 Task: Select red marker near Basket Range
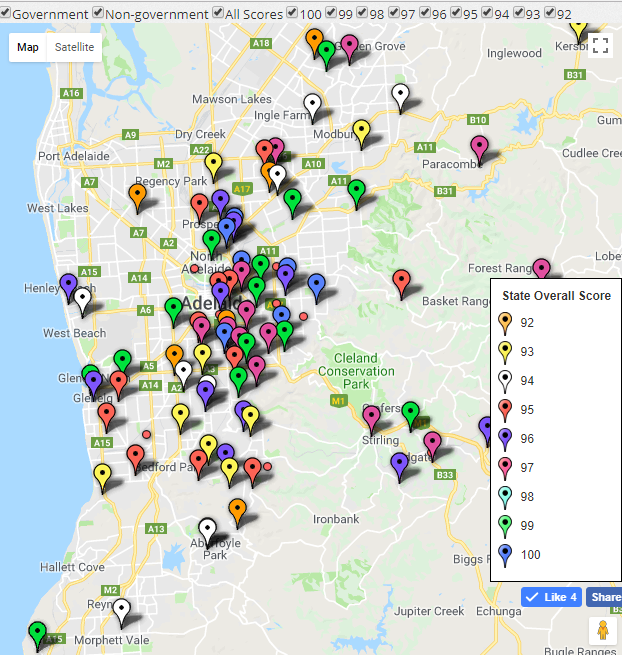tap(401, 281)
